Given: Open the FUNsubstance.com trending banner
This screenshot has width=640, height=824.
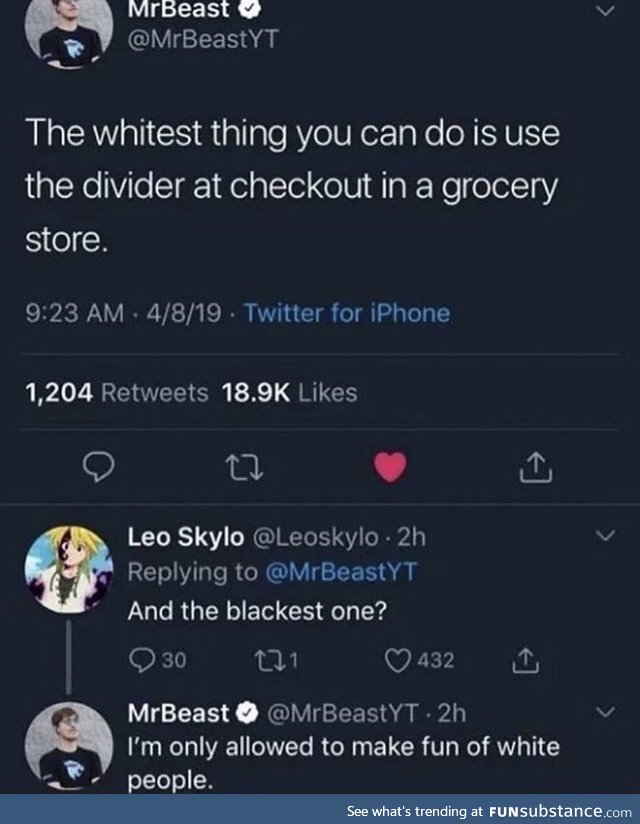Looking at the screenshot, I should (489, 811).
